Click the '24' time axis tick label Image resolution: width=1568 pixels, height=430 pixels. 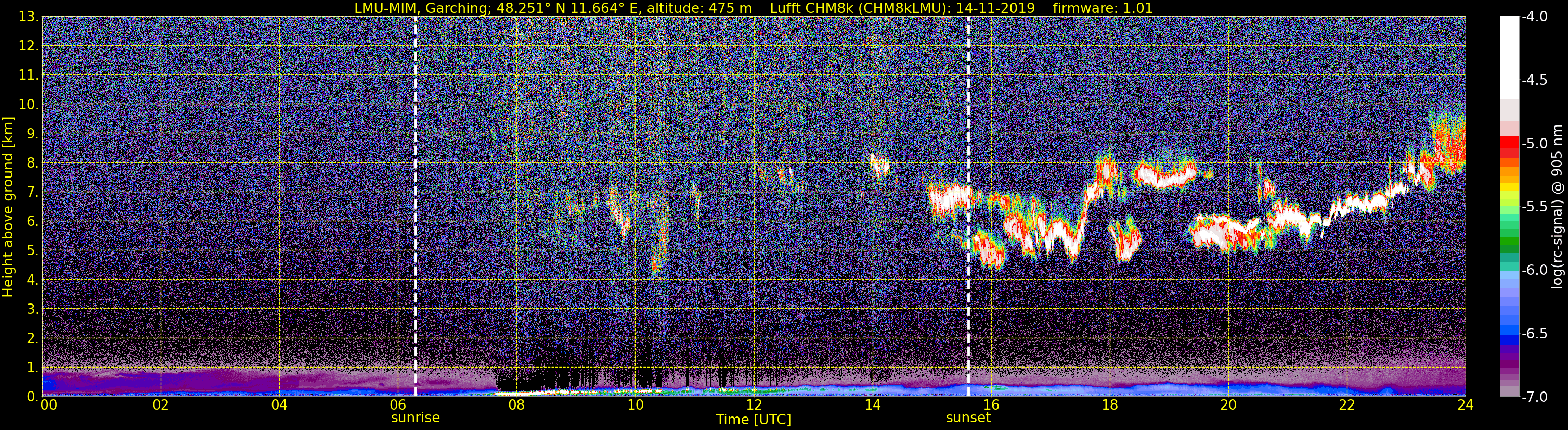click(1465, 406)
